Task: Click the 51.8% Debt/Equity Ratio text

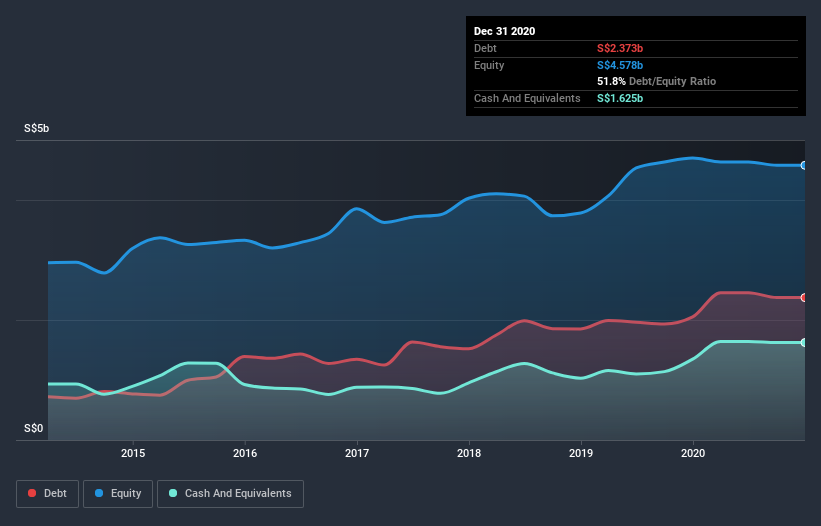Action: [657, 81]
